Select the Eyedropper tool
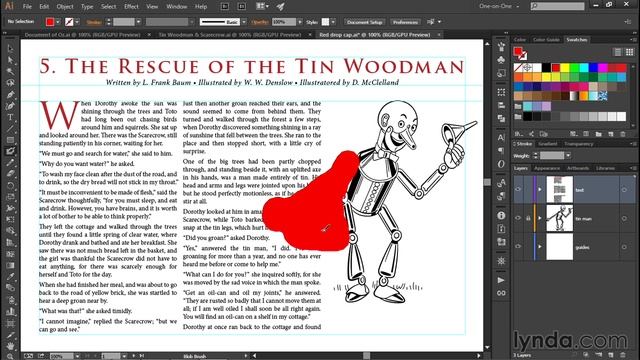The height and width of the screenshot is (360, 640). click(10, 276)
